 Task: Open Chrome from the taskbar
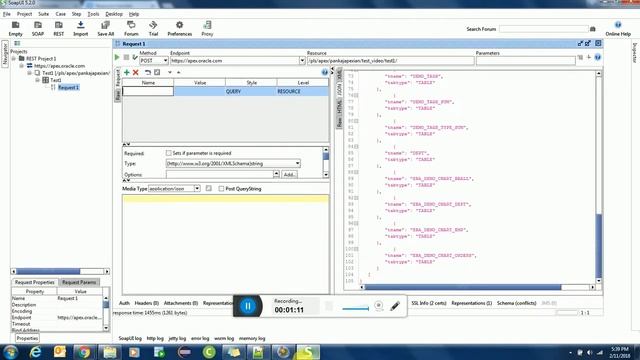[84, 352]
